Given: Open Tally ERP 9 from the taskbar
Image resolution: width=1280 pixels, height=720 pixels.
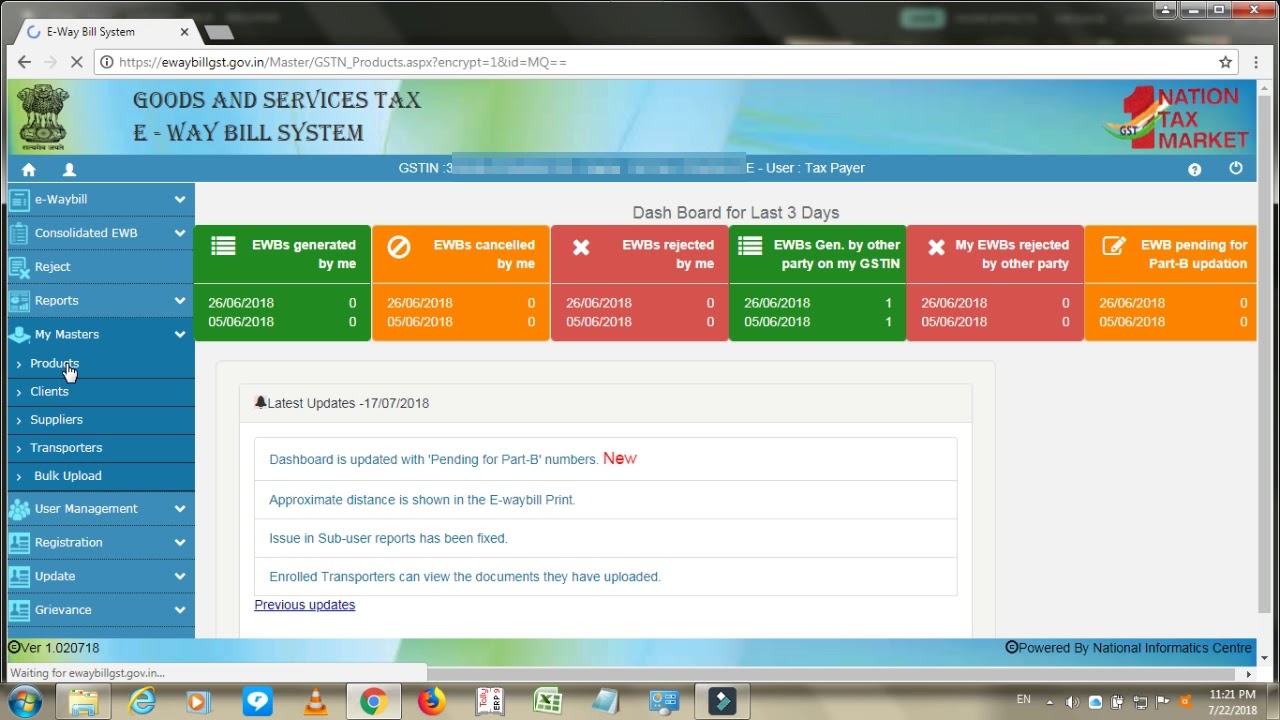Looking at the screenshot, I should [x=490, y=702].
